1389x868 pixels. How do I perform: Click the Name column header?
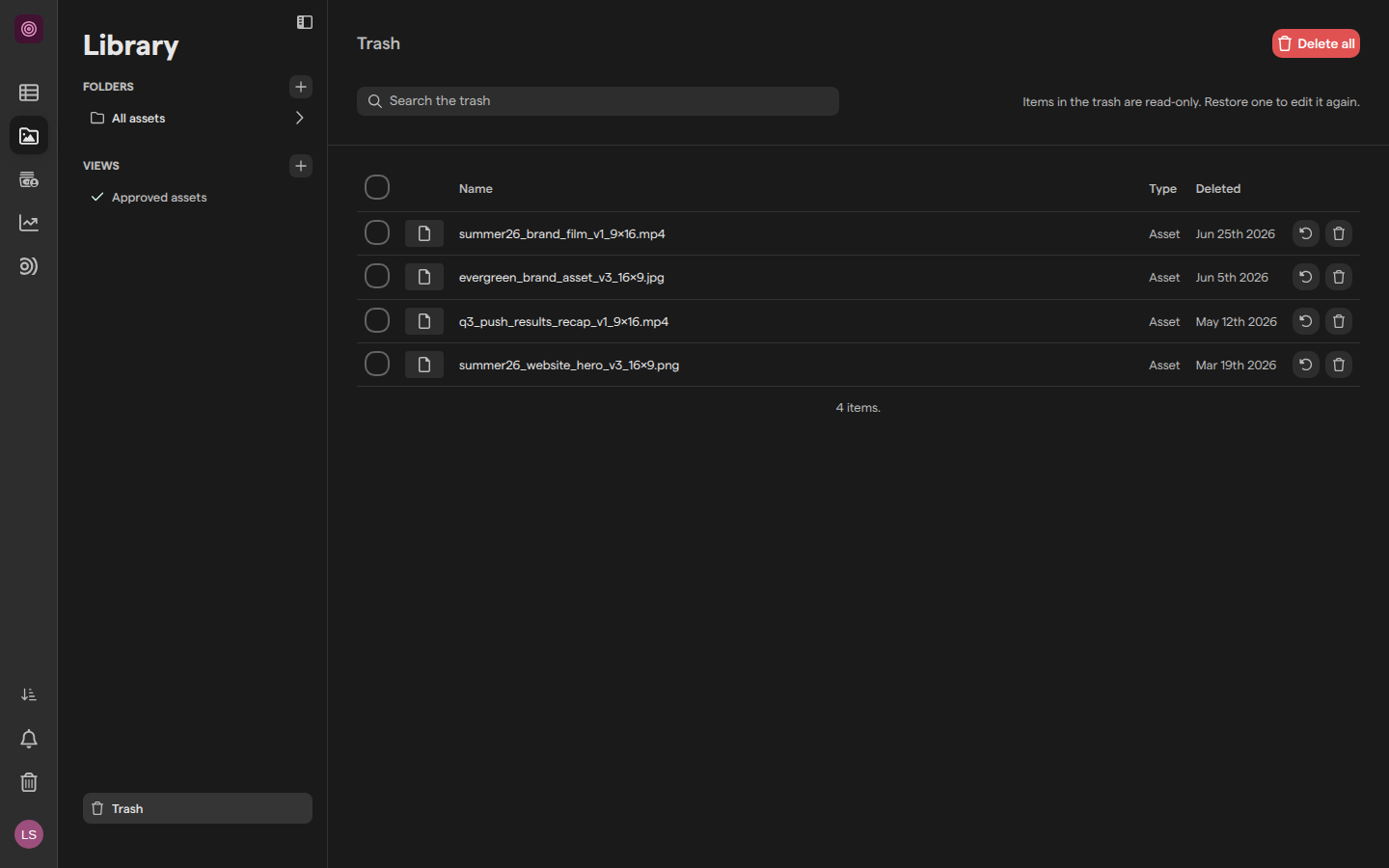tap(476, 189)
